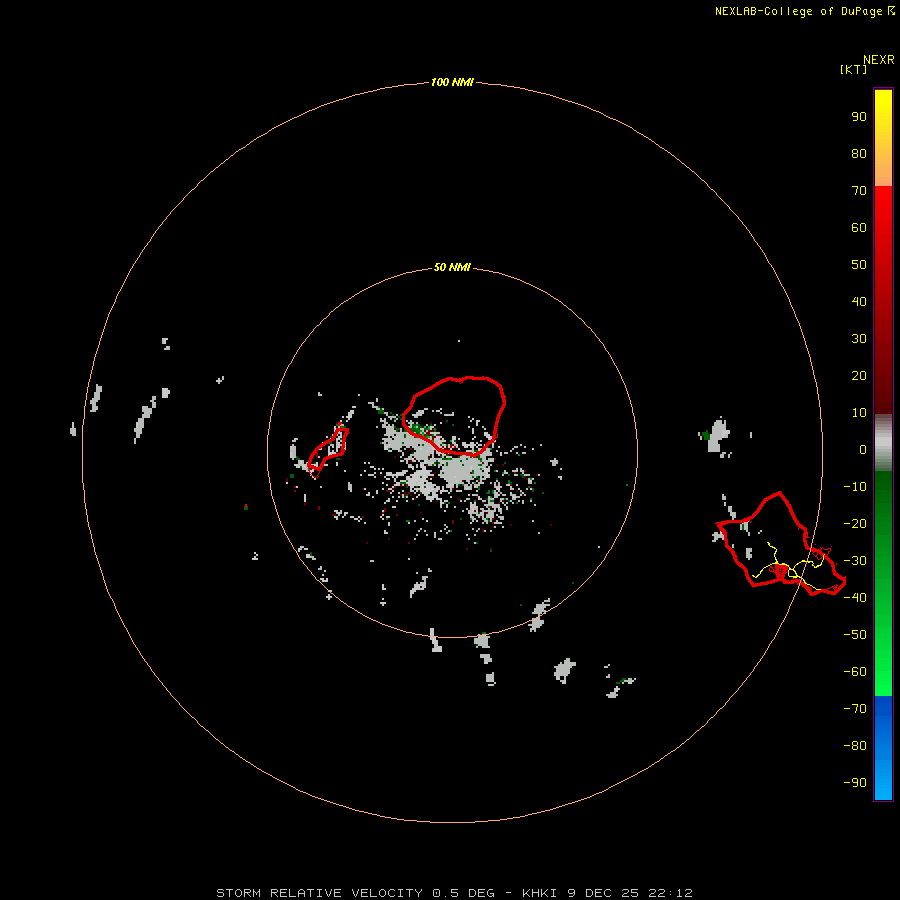This screenshot has height=900, width=900.
Task: Click the 80 knot scale value
Action: click(859, 153)
